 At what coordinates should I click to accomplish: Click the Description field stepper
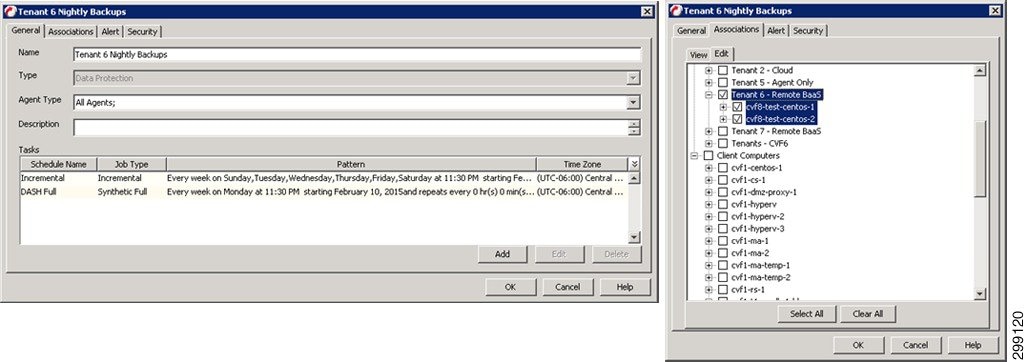click(633, 127)
